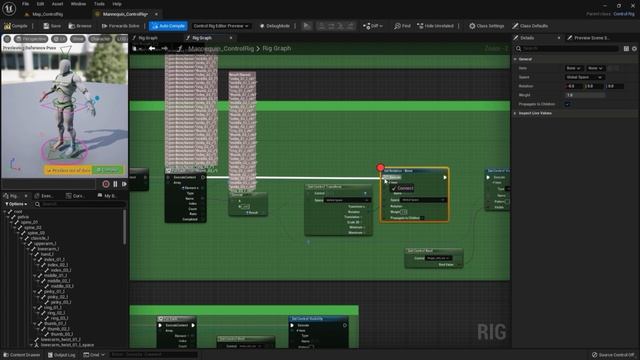Open hierarchy Options dropdown
The height and width of the screenshot is (360, 640).
point(16,204)
